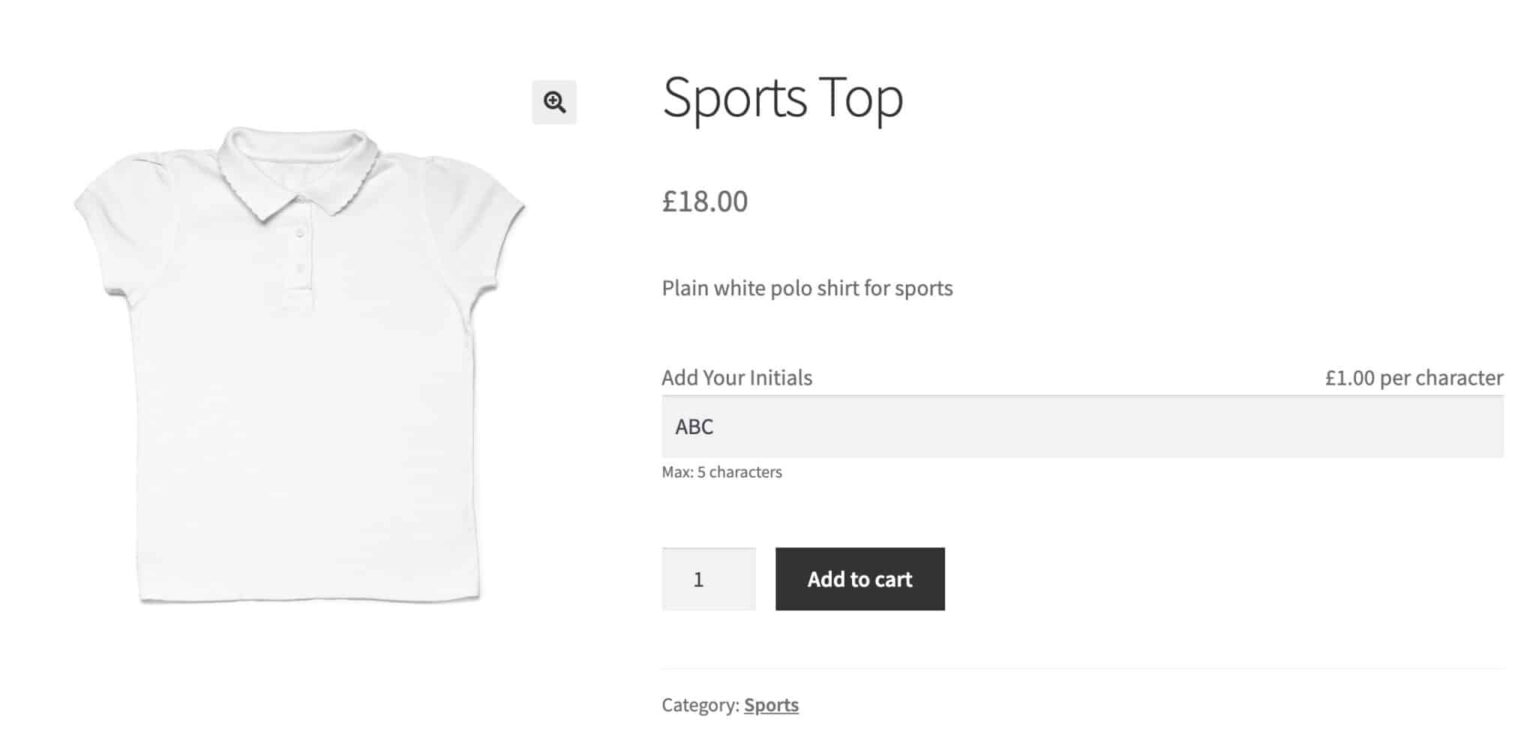Viewport: 1536px width, 752px height.
Task: Open the enlarged view of the polo shirt
Action: point(554,102)
